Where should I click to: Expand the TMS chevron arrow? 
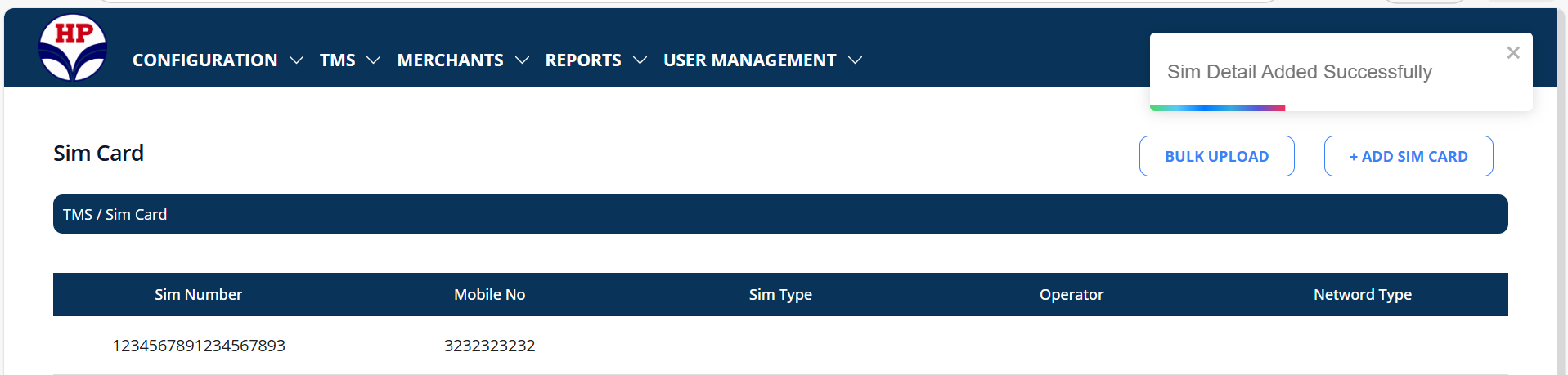click(x=374, y=60)
